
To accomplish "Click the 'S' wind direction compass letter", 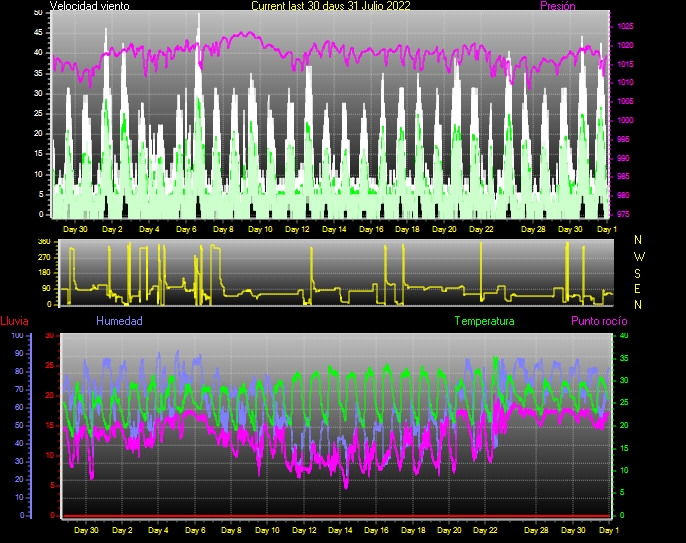I will tap(638, 273).
